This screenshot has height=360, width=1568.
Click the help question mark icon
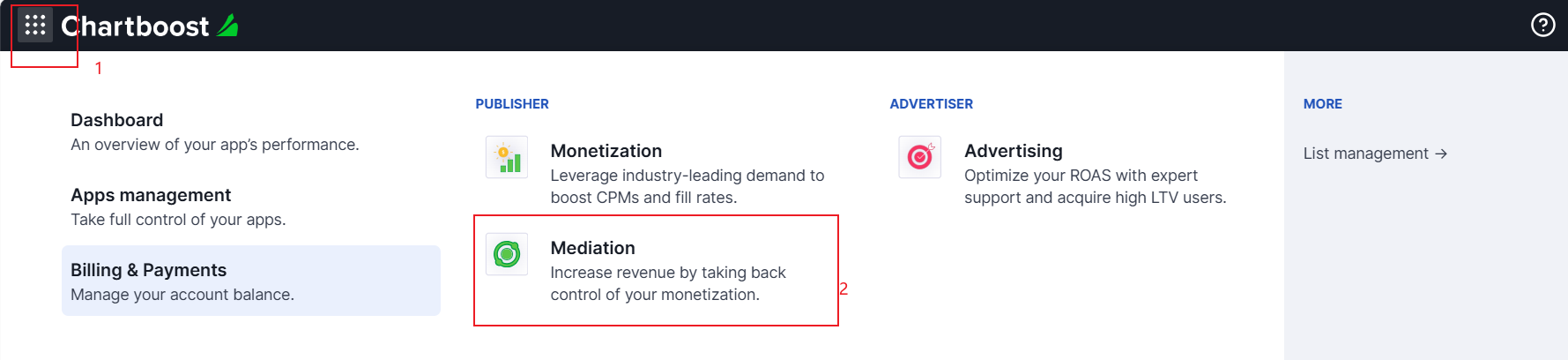1542,25
